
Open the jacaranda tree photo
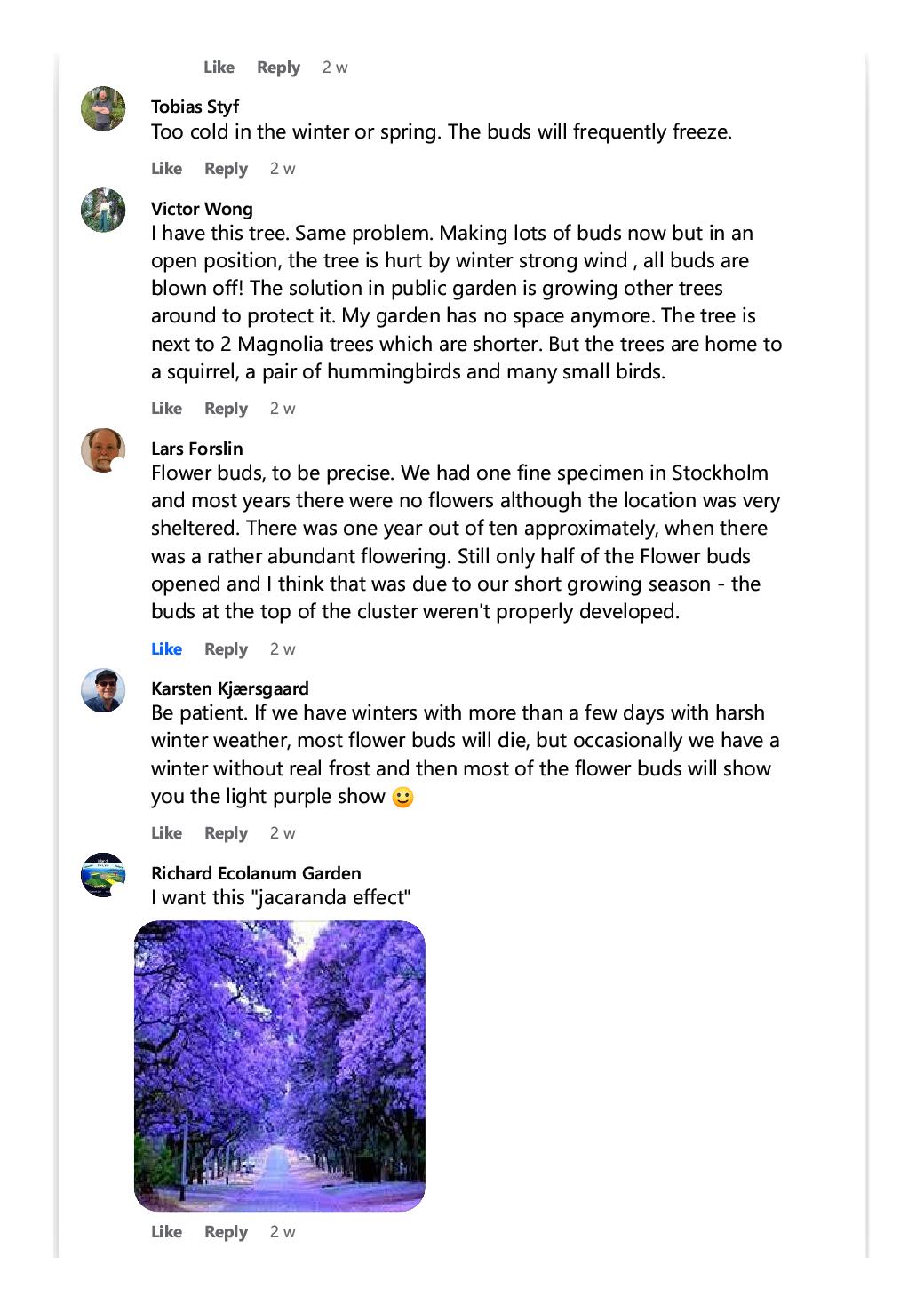point(280,1066)
